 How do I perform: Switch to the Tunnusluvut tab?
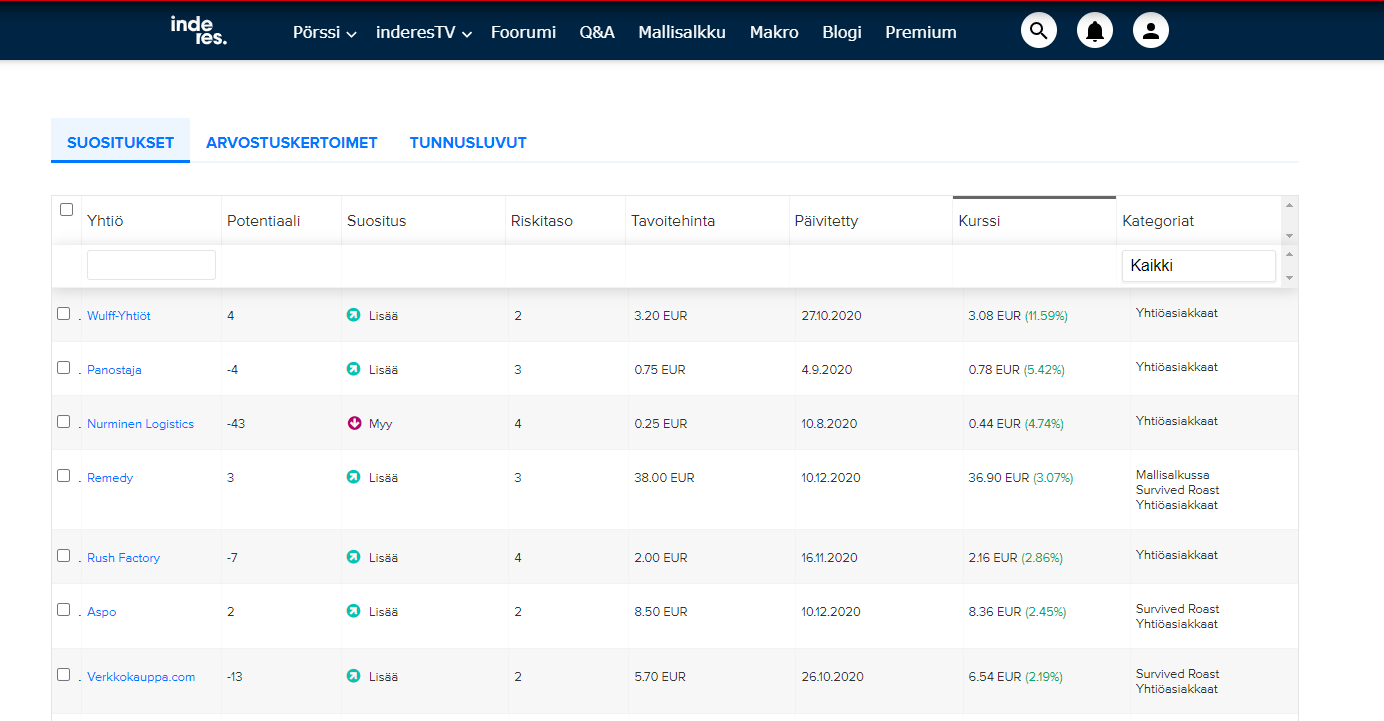pyautogui.click(x=467, y=142)
